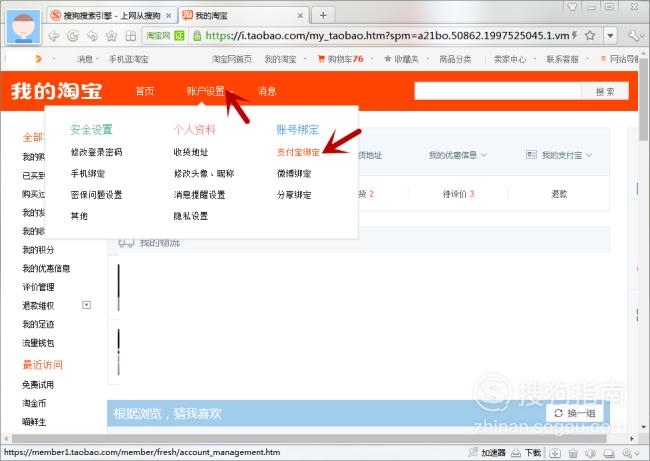Screen dimensions: 650x461
Task: Click the browser address URL field
Action: coord(388,36)
